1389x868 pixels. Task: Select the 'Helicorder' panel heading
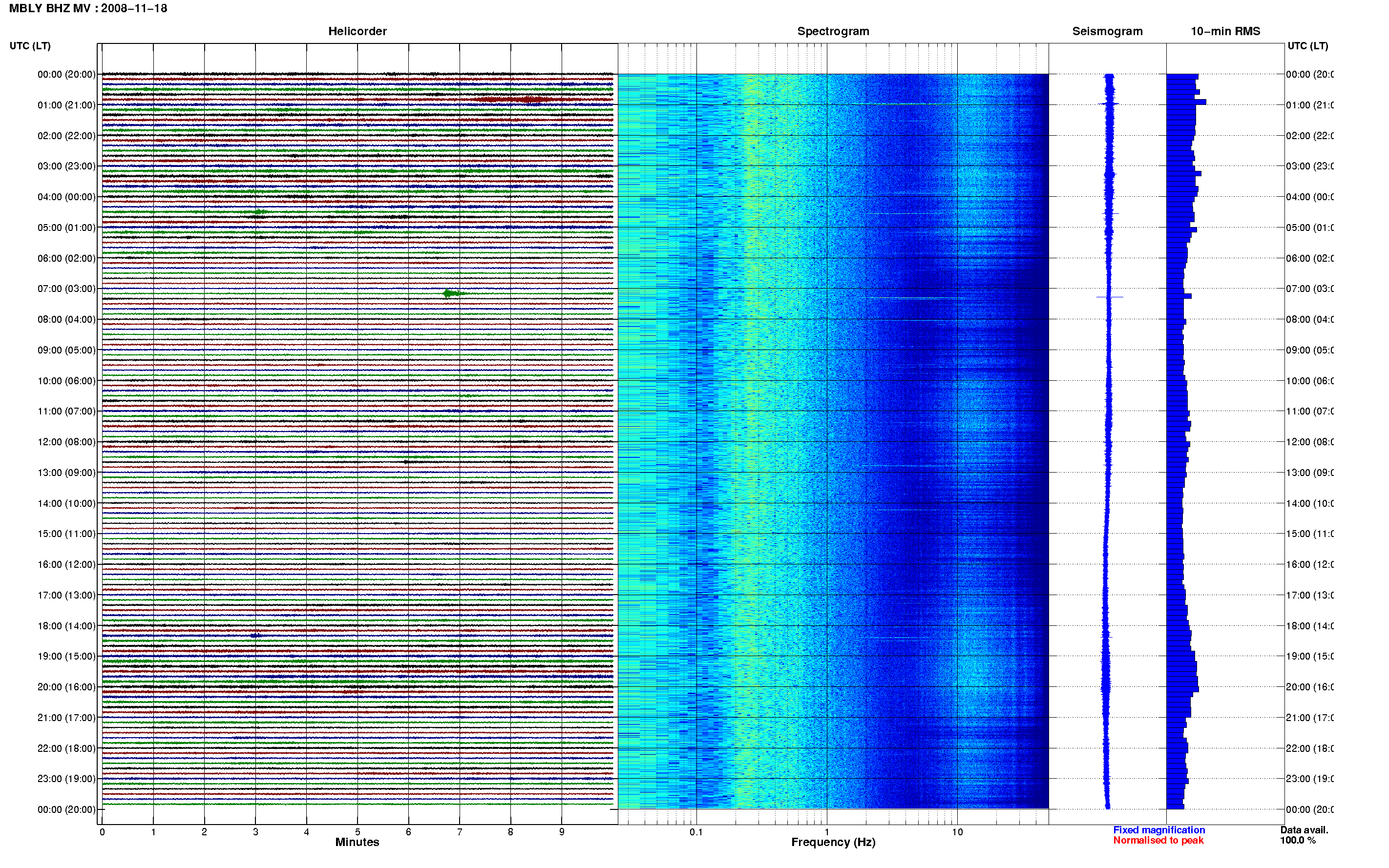pos(357,32)
